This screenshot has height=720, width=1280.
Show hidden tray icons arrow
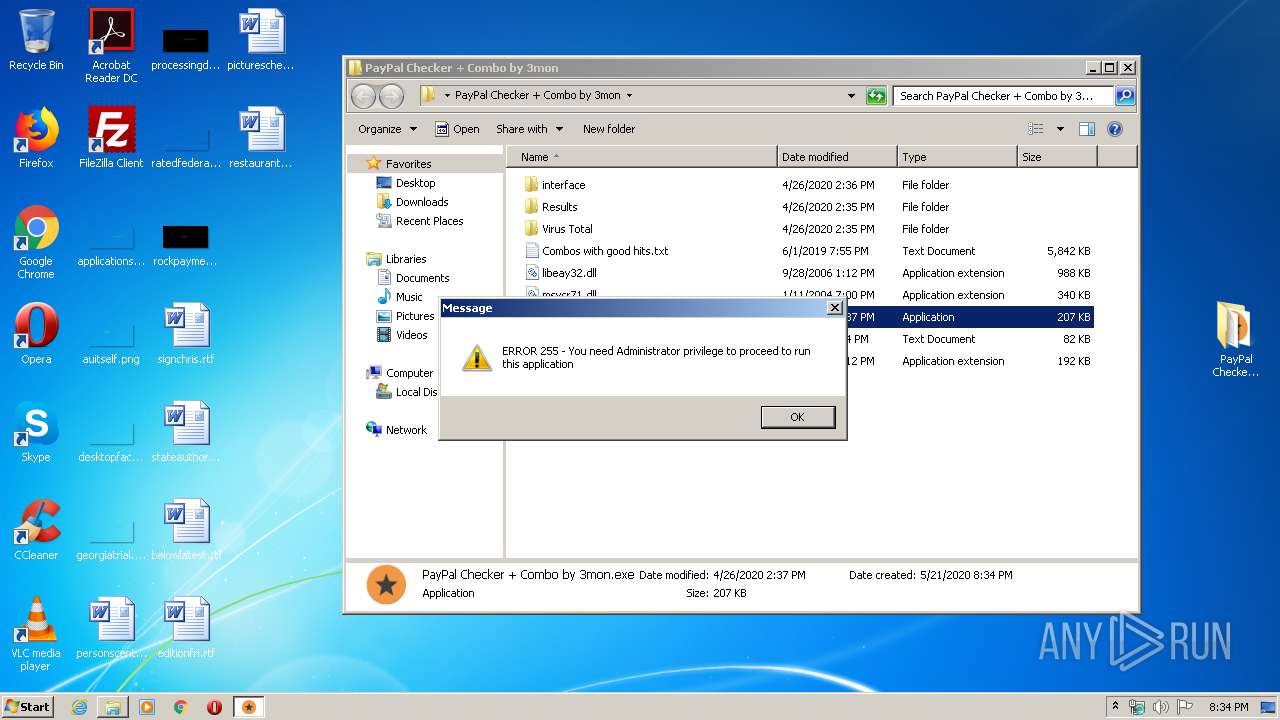tap(1116, 706)
